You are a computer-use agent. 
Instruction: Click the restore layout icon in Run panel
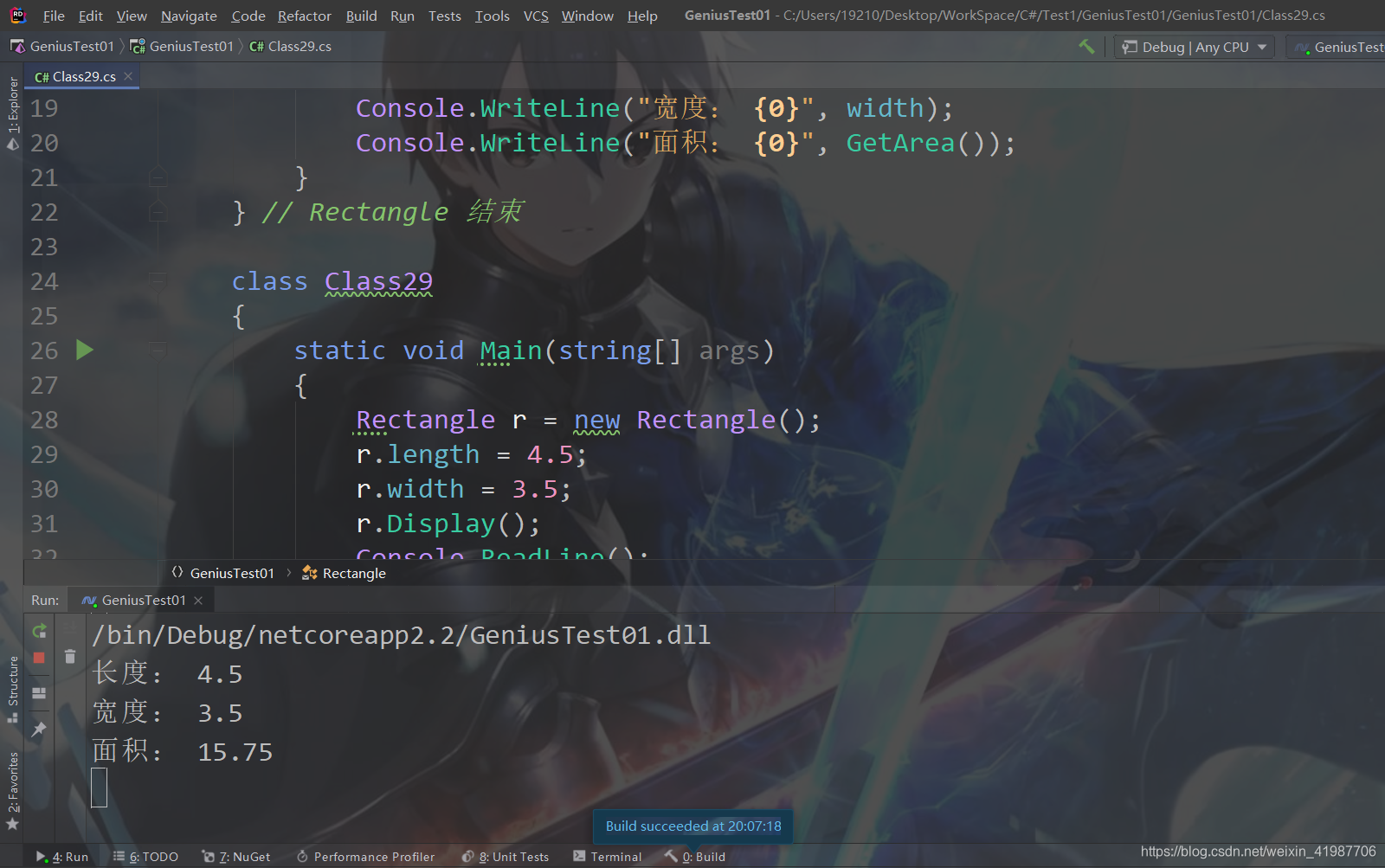[39, 693]
